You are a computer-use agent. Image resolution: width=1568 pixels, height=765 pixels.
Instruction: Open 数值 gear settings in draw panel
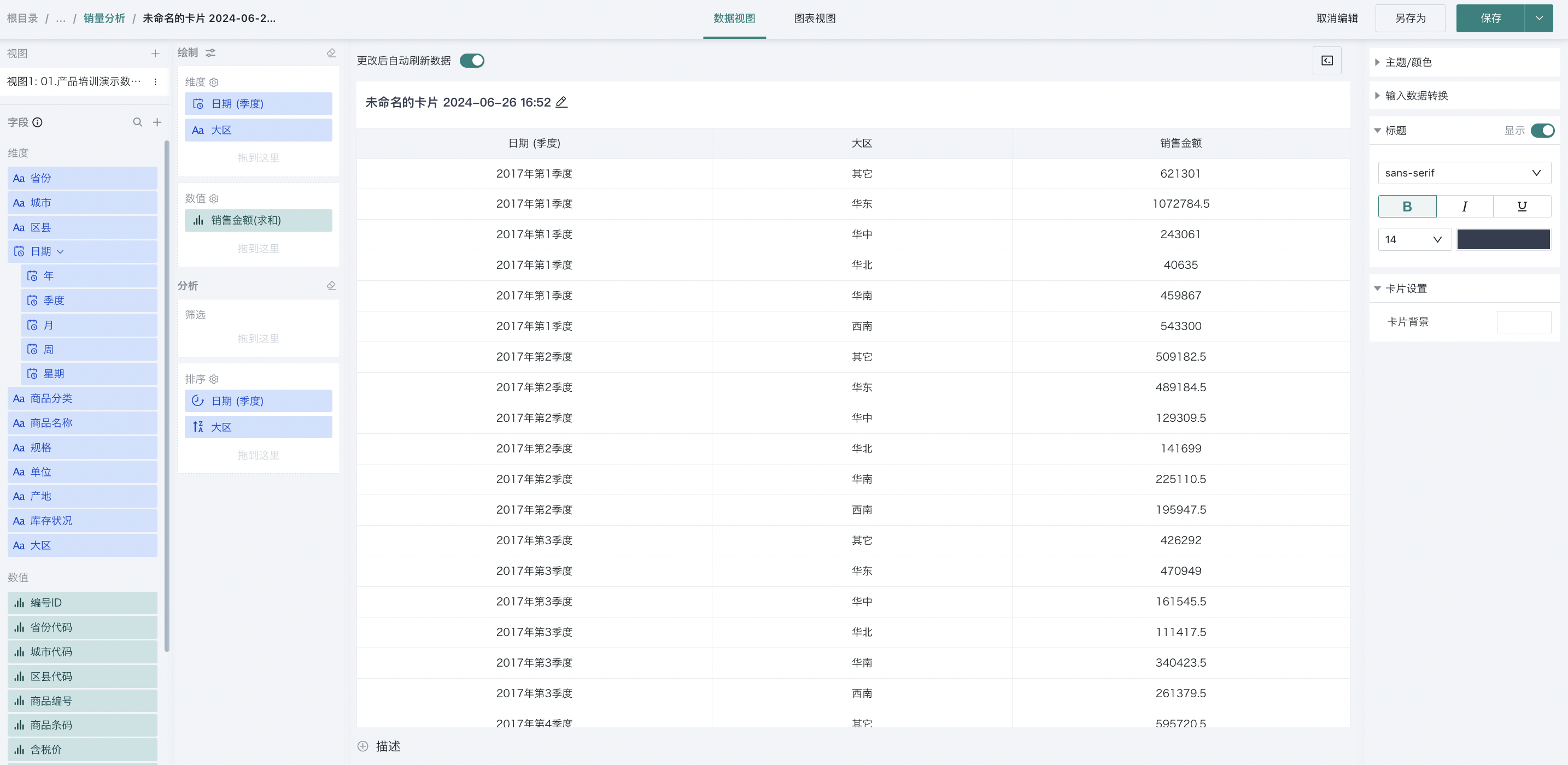click(x=214, y=198)
